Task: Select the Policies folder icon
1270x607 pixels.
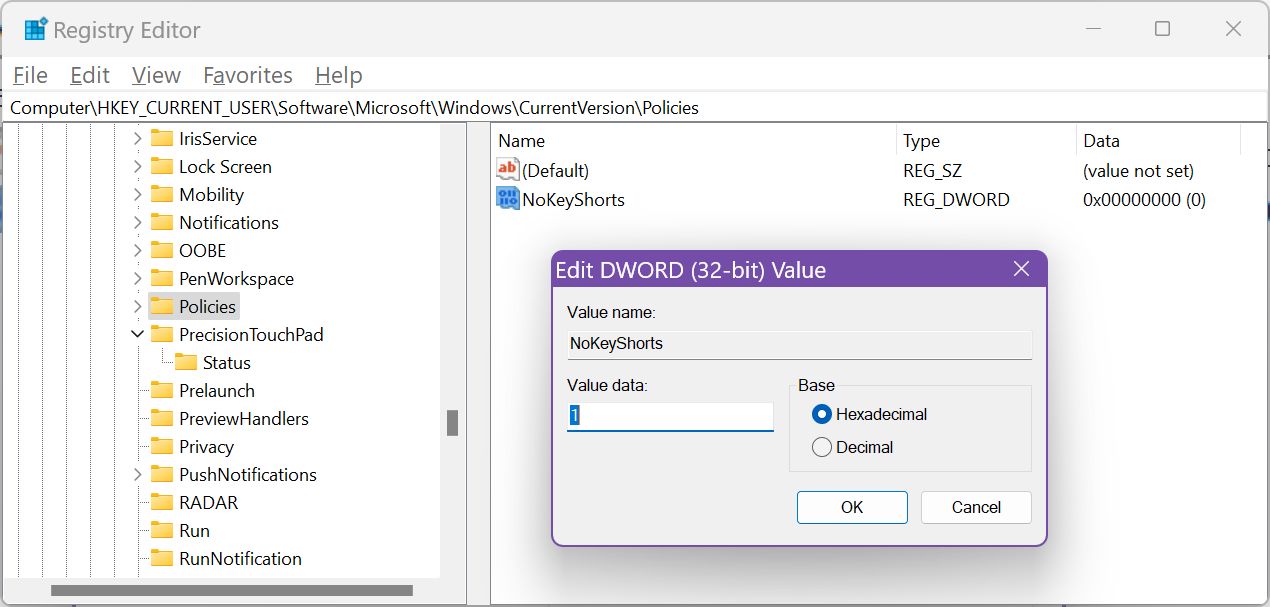Action: pyautogui.click(x=161, y=306)
